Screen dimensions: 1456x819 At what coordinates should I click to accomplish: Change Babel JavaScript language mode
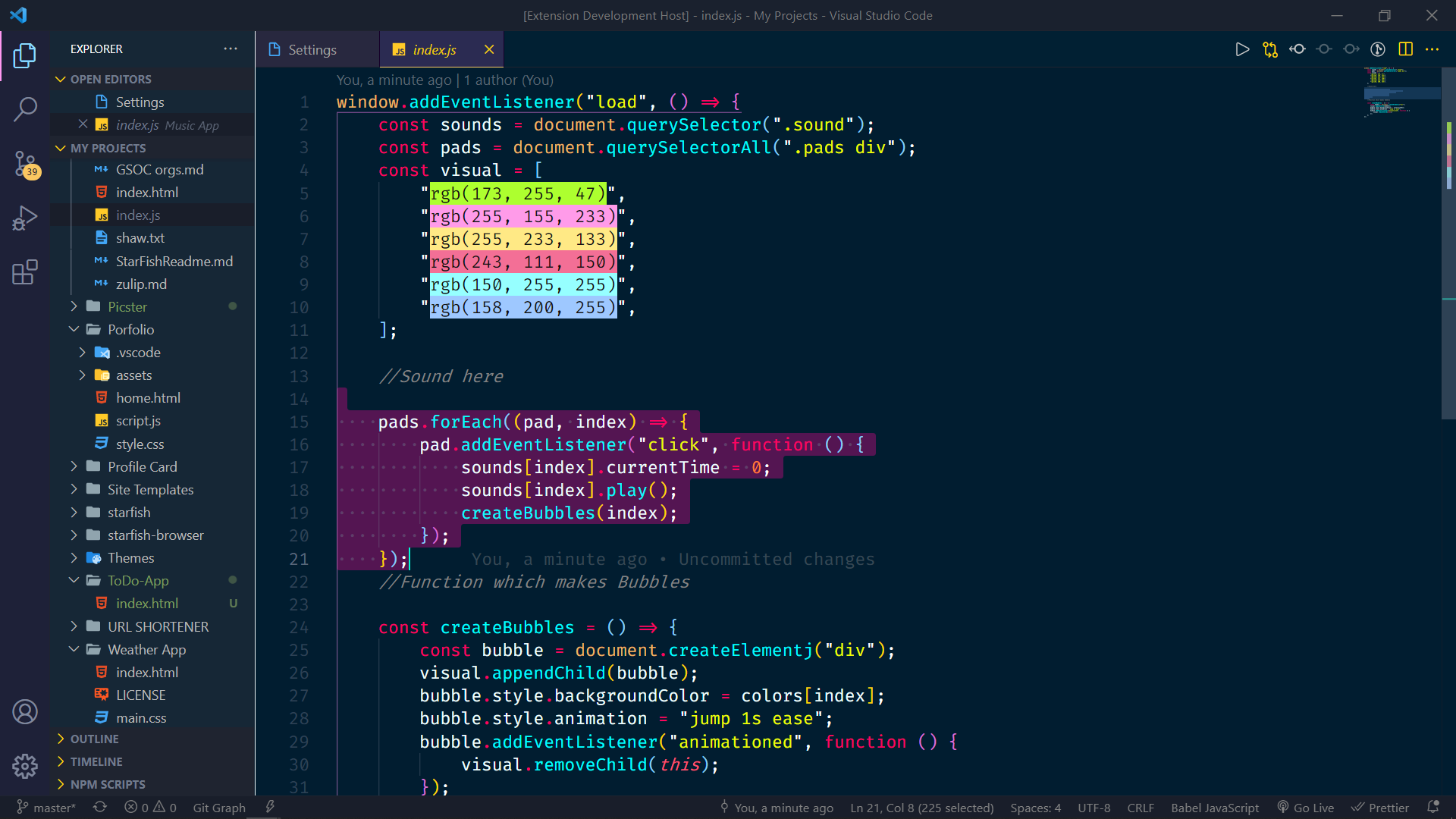1214,808
